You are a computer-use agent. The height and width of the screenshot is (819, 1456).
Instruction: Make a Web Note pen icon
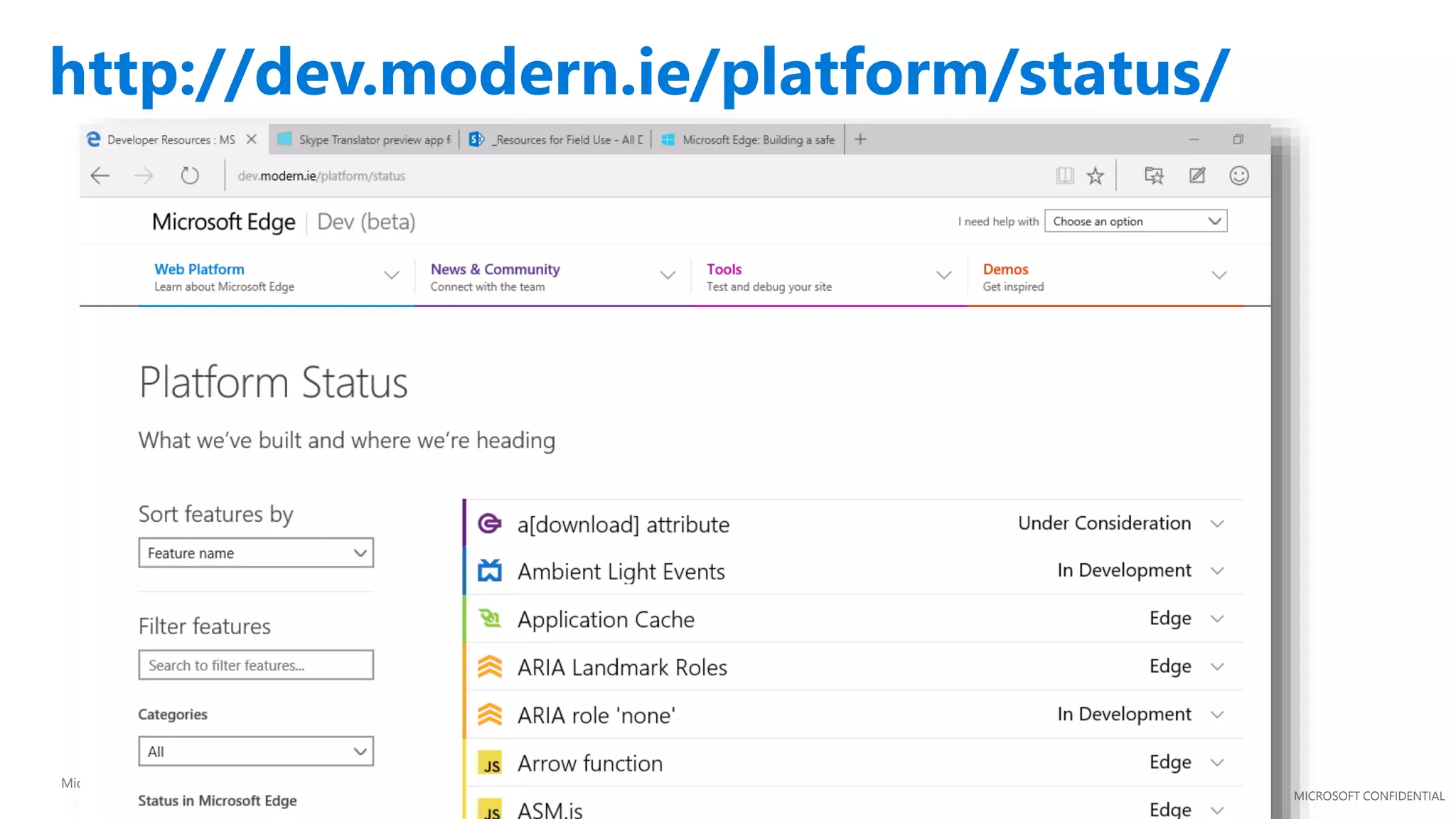pos(1197,176)
